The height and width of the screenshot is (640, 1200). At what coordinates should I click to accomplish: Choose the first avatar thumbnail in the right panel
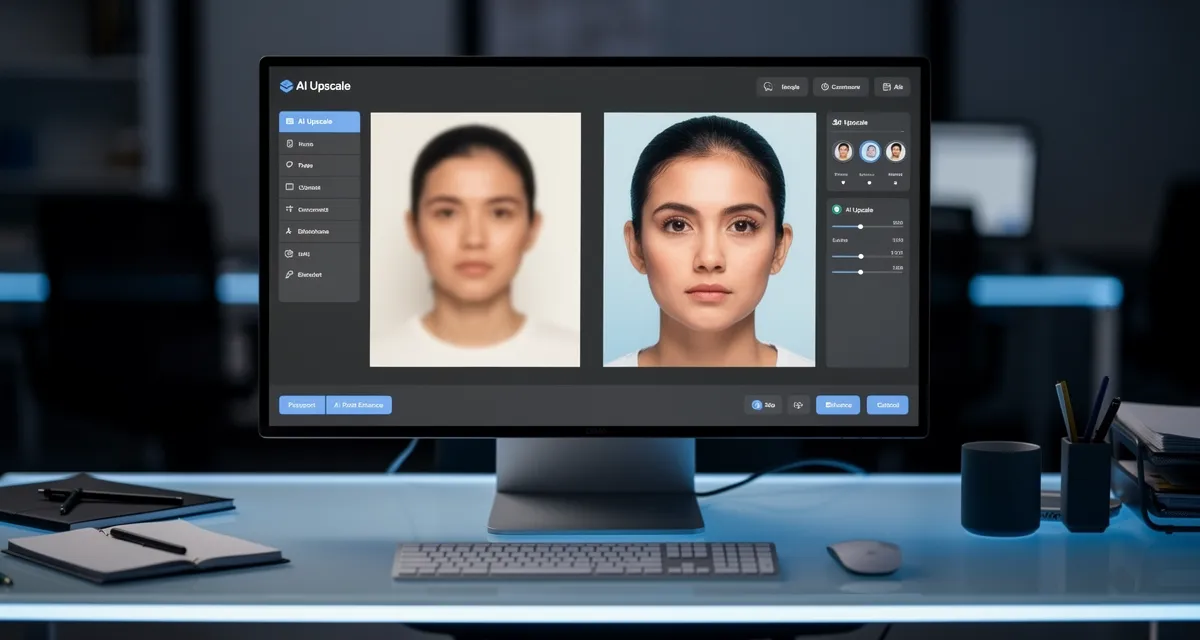(x=843, y=152)
